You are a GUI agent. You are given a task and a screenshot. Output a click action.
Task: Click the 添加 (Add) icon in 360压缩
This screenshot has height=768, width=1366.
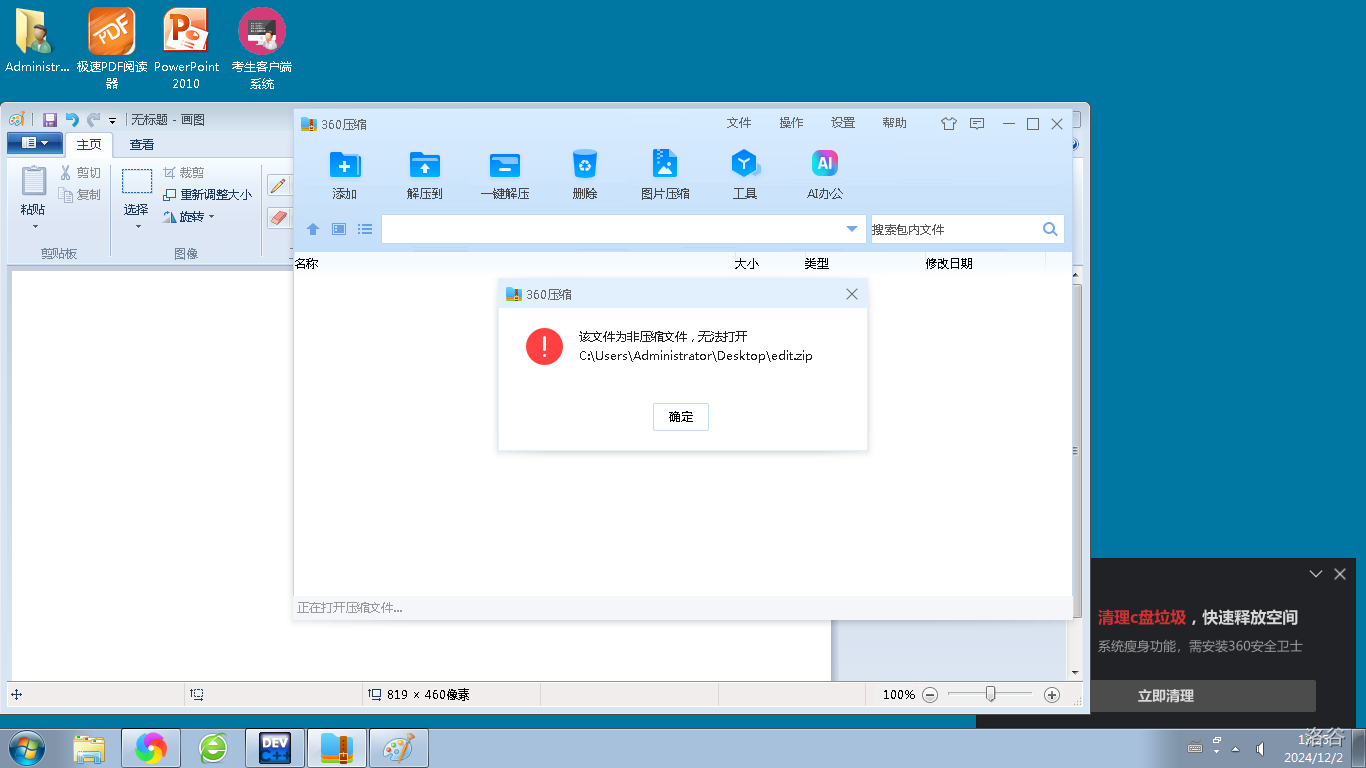click(x=345, y=165)
